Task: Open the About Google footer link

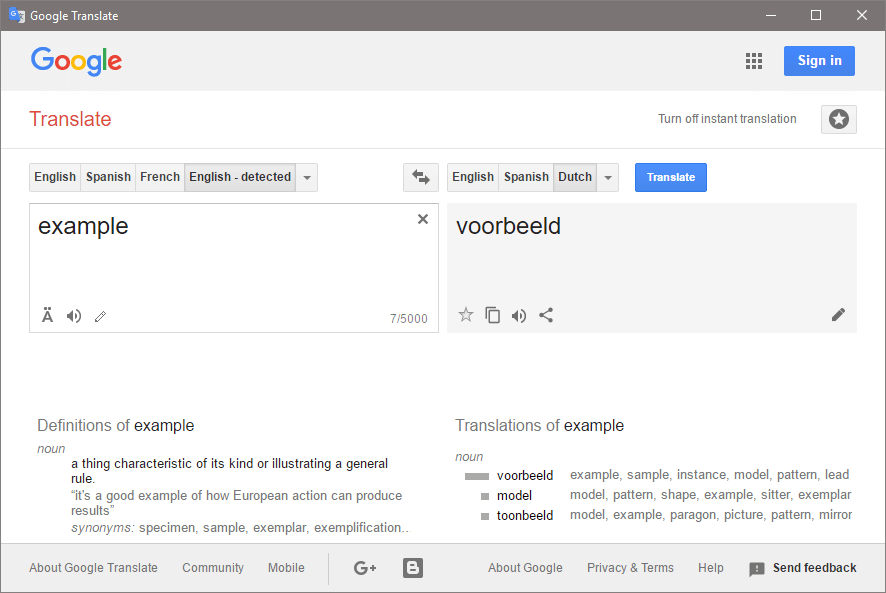Action: click(x=525, y=568)
